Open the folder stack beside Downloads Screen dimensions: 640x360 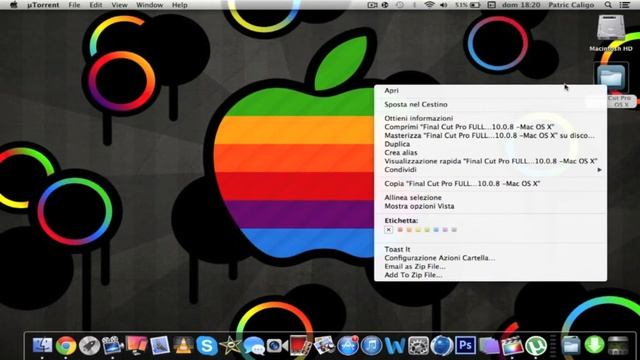click(571, 346)
